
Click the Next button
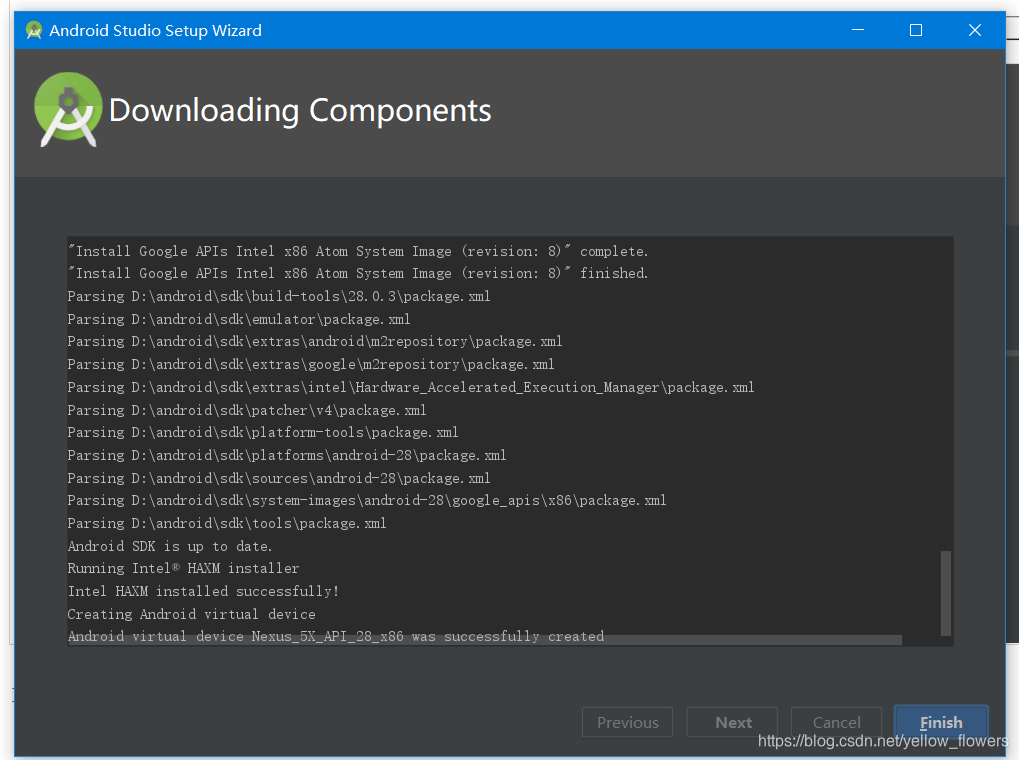point(732,722)
